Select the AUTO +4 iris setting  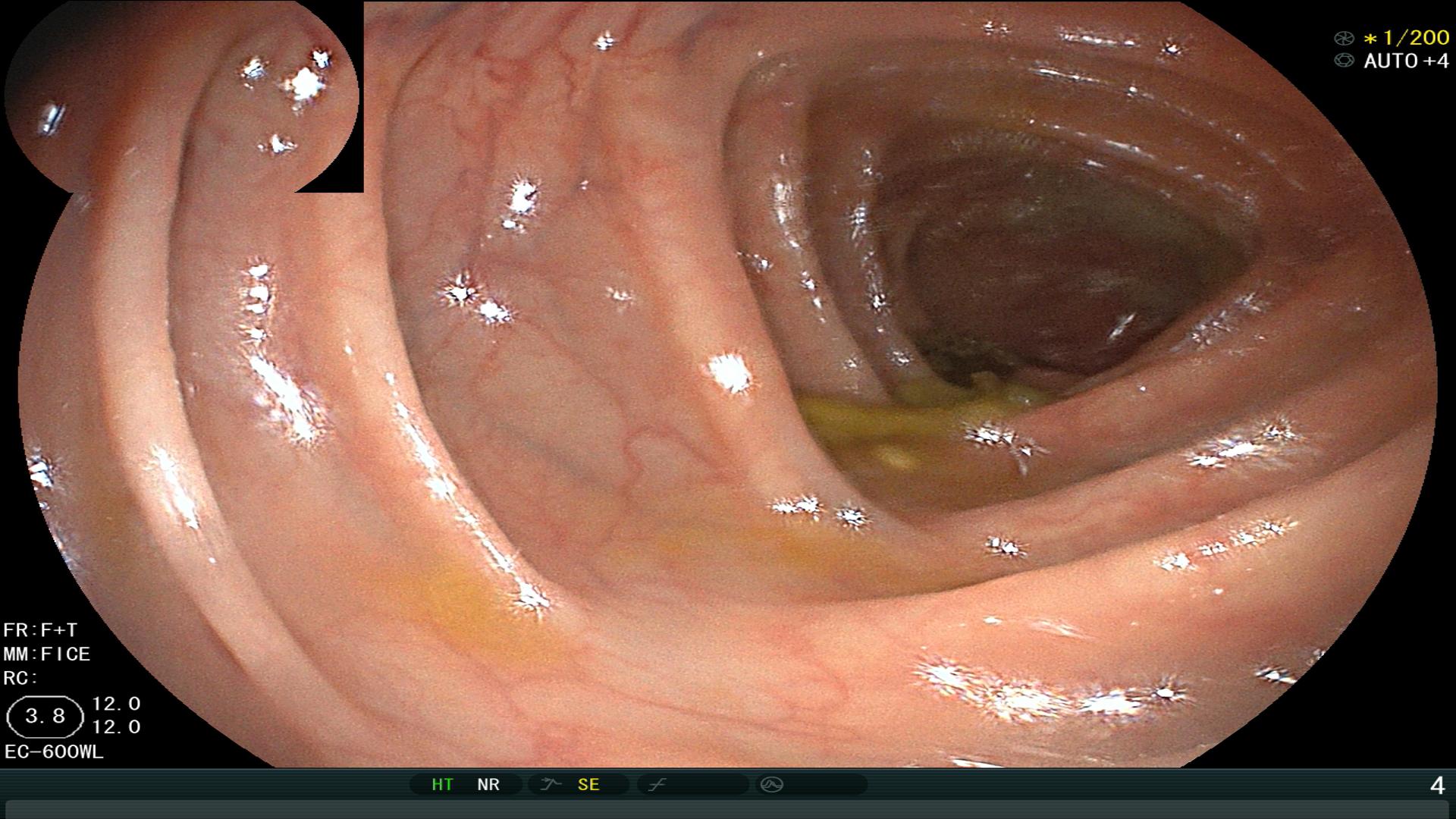pos(1406,61)
